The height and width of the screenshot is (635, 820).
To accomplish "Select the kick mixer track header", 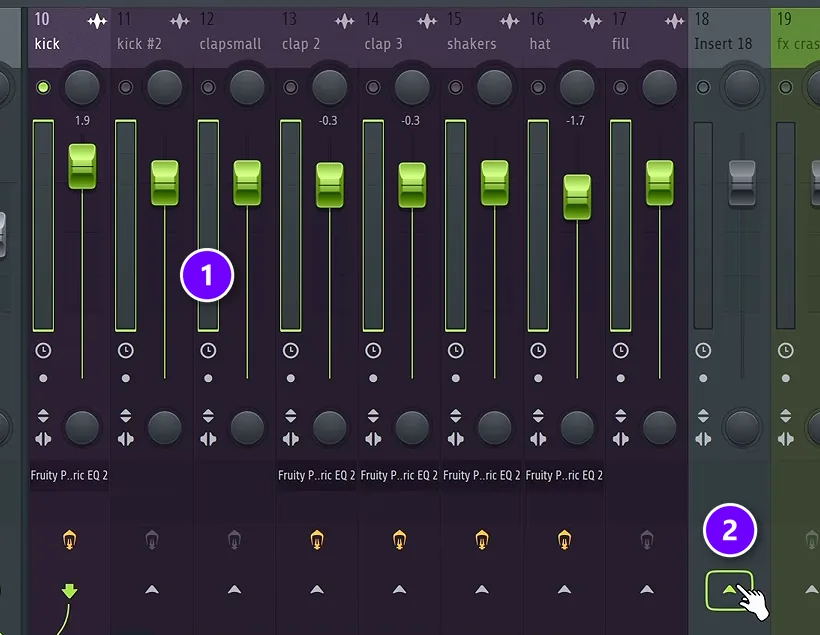I will point(69,38).
